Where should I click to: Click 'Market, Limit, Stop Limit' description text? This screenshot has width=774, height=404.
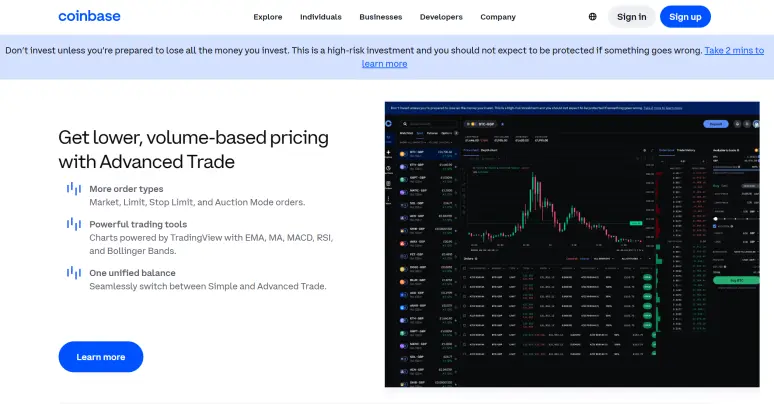[197, 202]
